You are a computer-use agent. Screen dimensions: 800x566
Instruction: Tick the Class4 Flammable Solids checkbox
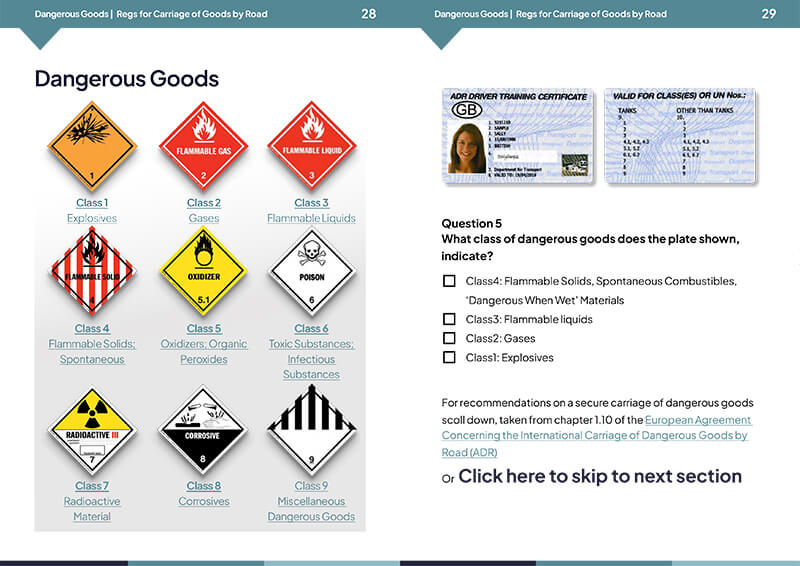coord(449,281)
